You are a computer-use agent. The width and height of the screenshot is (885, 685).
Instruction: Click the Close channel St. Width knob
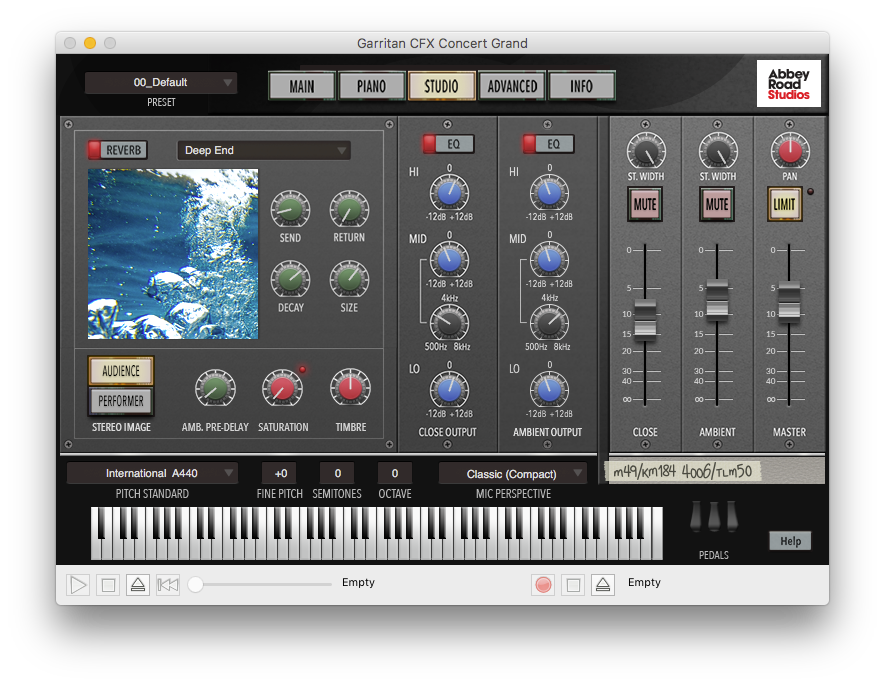(x=646, y=151)
